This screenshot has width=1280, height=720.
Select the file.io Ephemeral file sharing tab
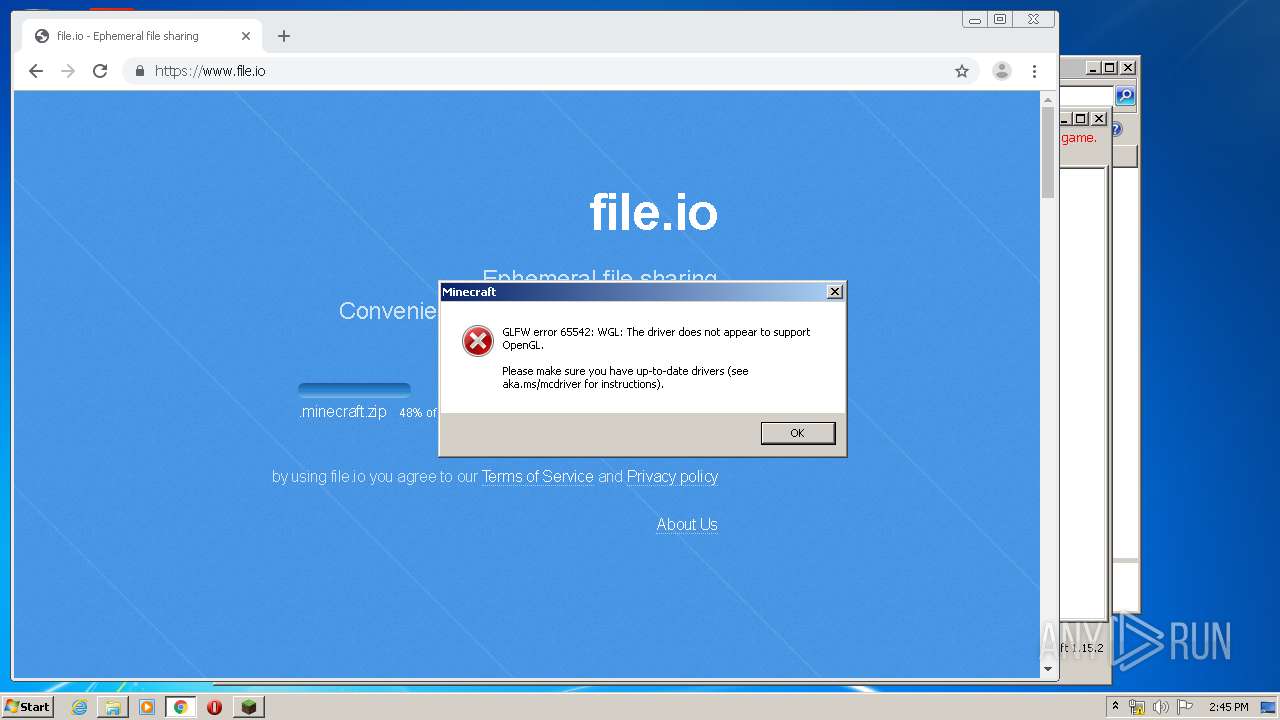point(140,36)
